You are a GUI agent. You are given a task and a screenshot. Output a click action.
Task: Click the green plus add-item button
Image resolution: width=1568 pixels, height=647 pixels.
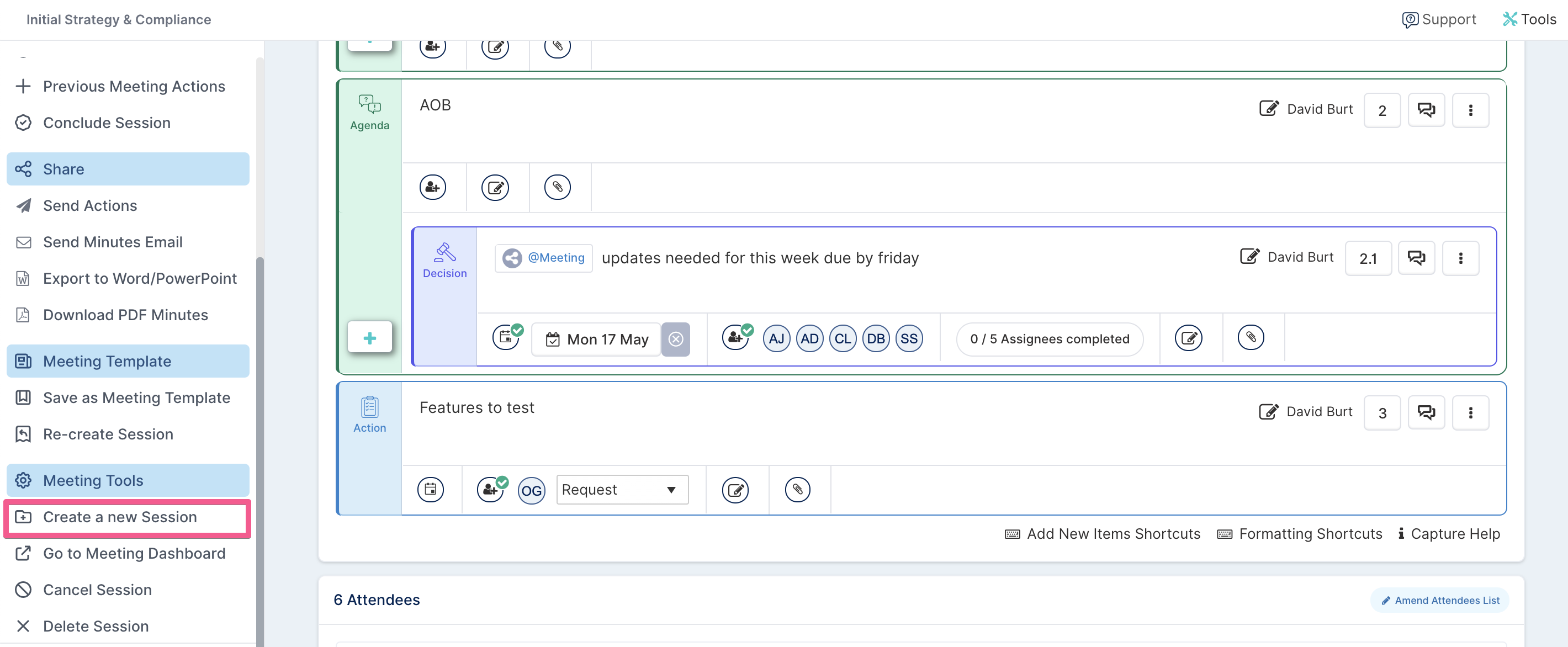tap(369, 338)
